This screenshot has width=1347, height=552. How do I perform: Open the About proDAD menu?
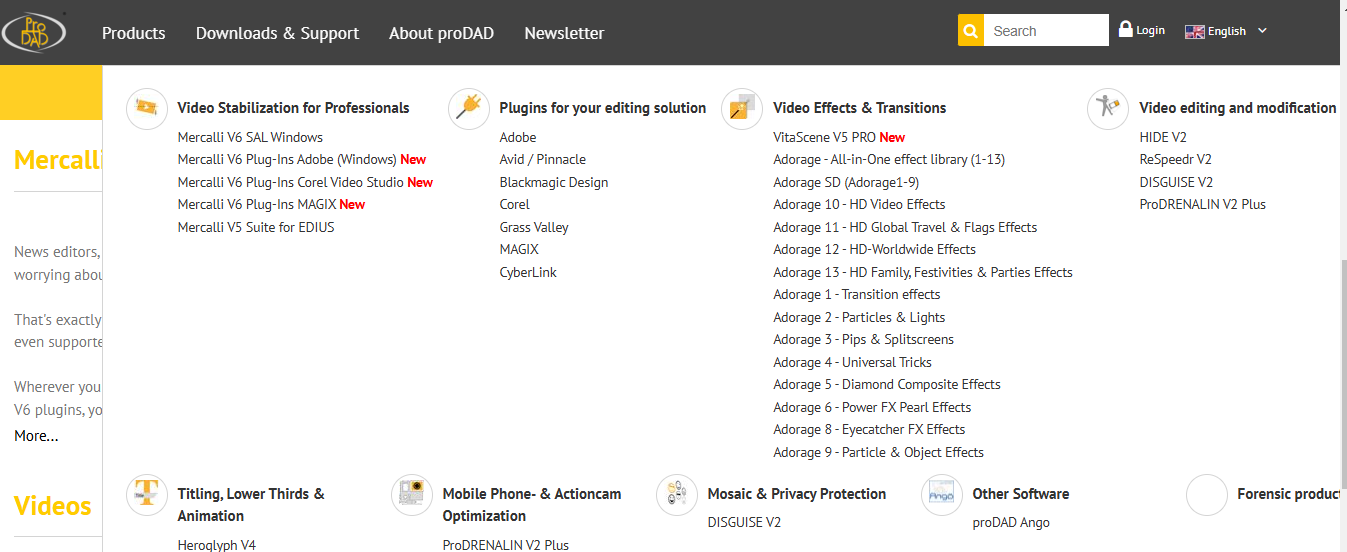pyautogui.click(x=441, y=33)
